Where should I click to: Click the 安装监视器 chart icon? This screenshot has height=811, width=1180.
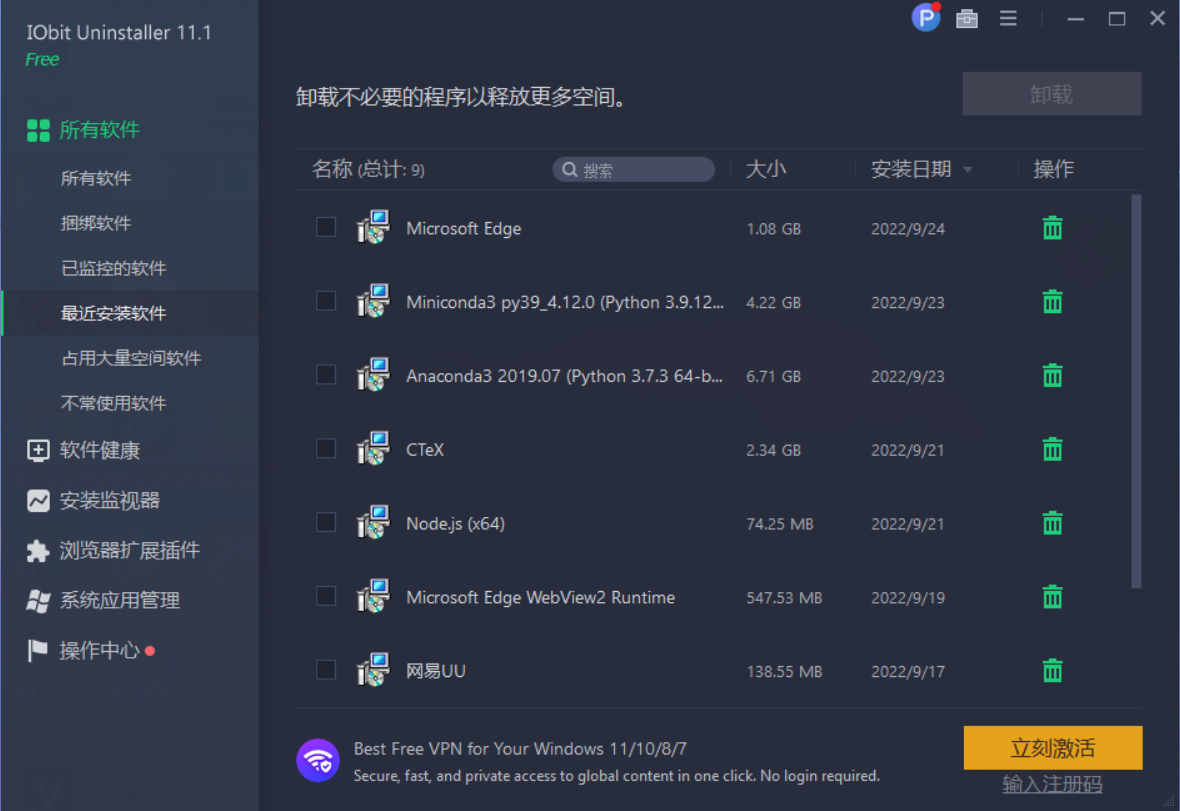(x=38, y=500)
